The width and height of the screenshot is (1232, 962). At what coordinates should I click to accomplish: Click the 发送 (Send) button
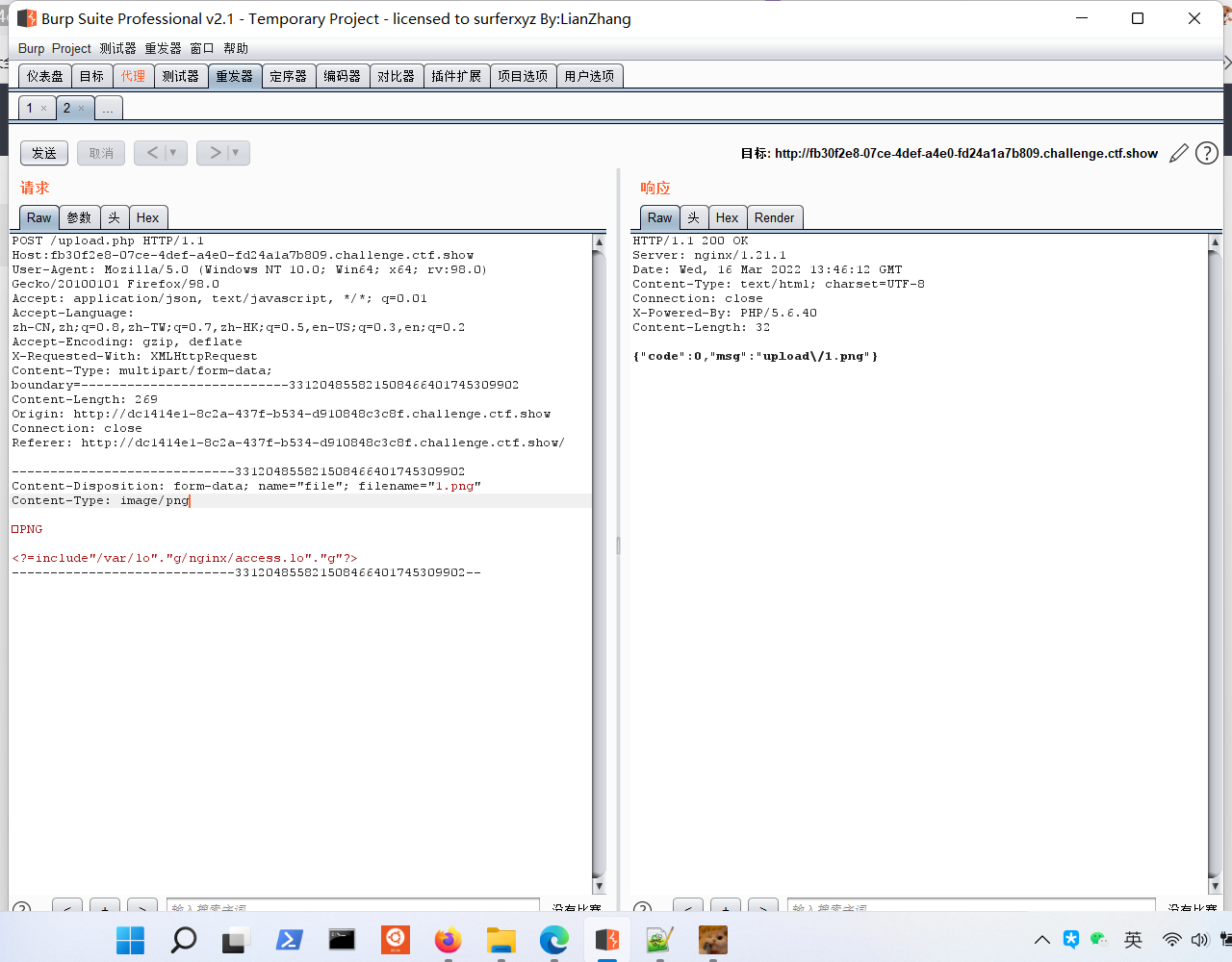coord(44,153)
